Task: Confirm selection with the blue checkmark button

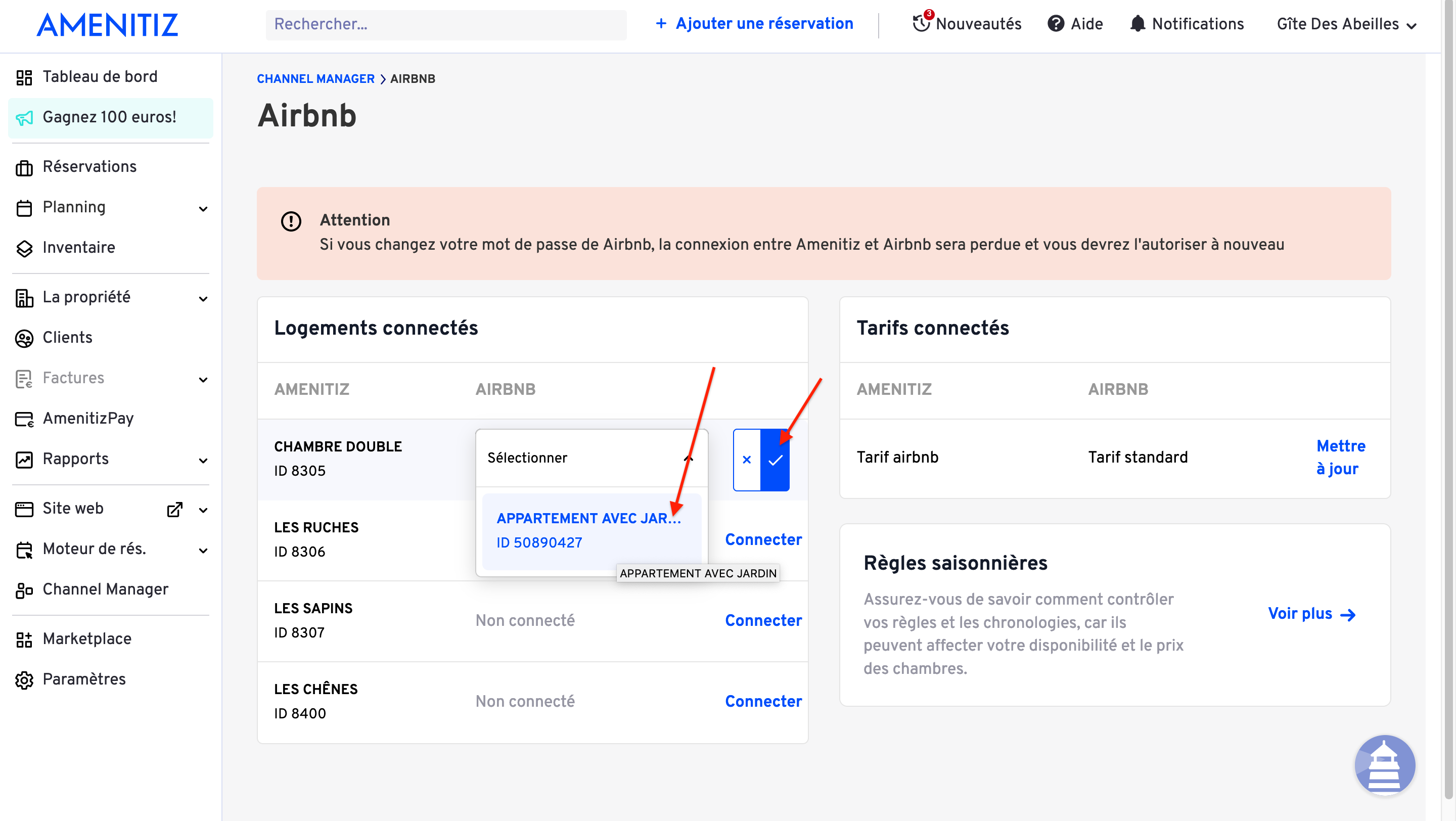Action: [775, 460]
